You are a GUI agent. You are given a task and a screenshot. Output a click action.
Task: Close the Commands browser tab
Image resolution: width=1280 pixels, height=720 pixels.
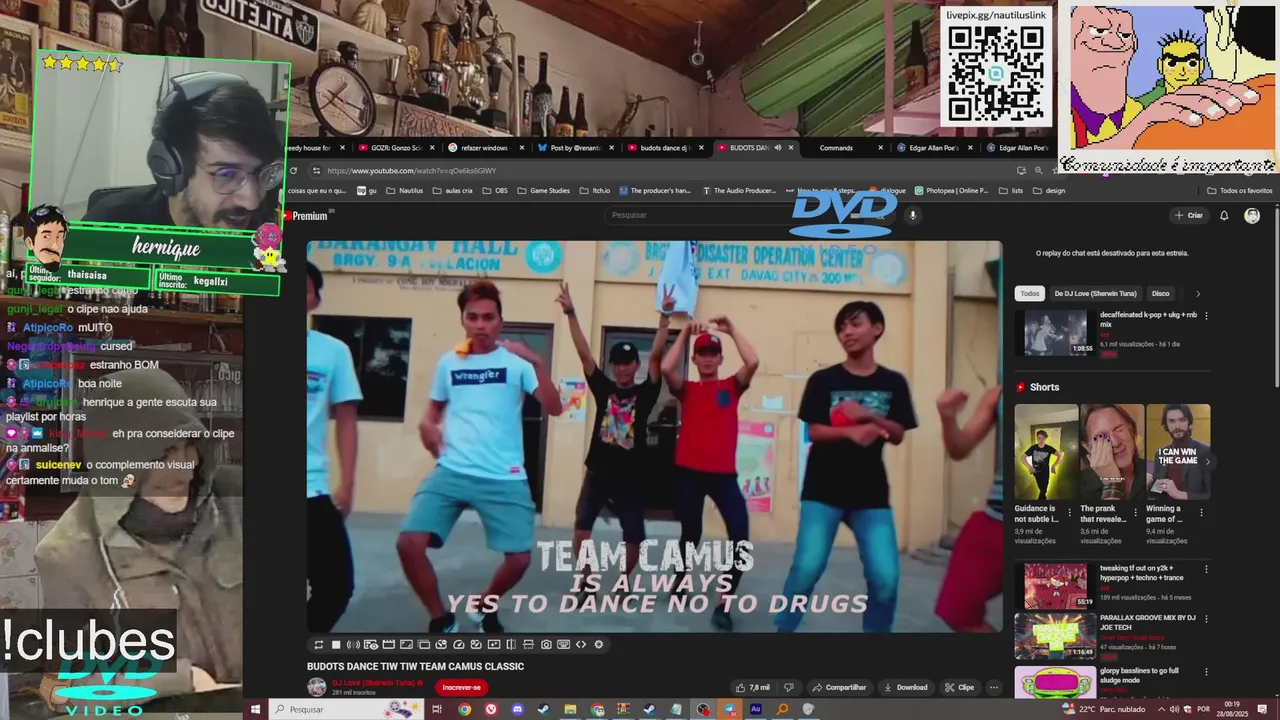point(880,148)
